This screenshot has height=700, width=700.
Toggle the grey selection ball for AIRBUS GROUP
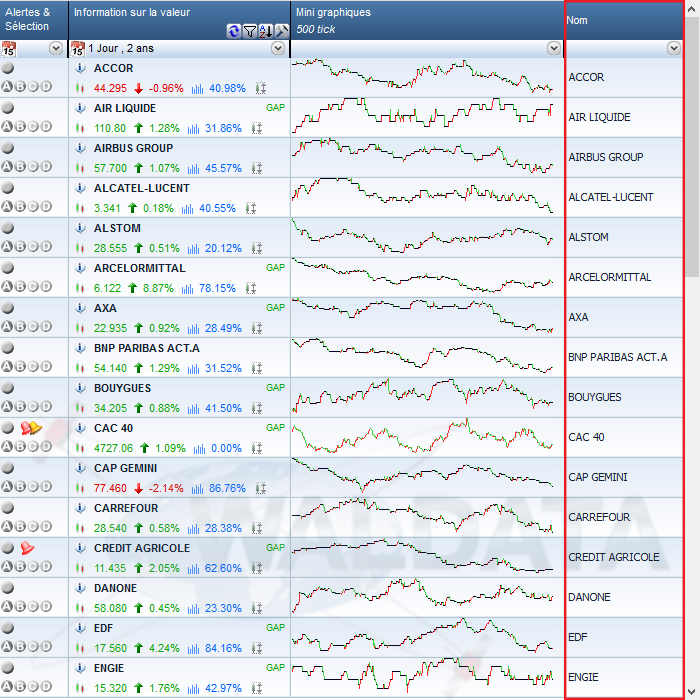(x=8, y=148)
